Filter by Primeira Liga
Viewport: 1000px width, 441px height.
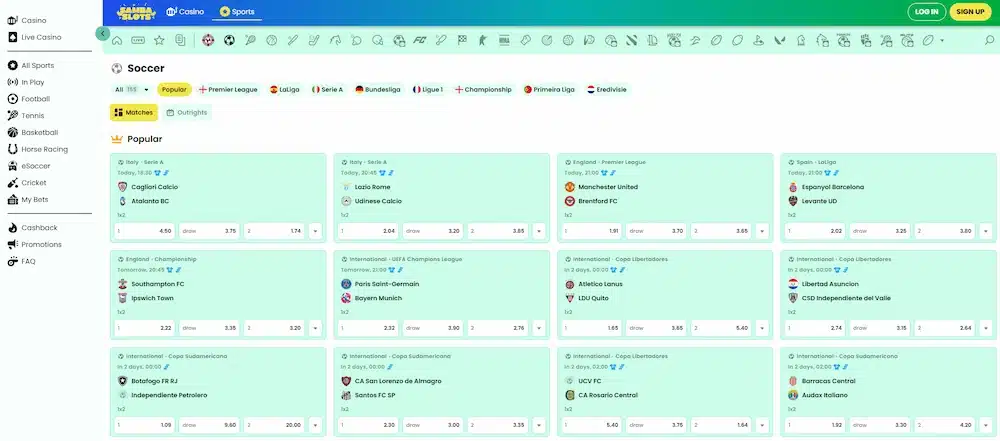click(549, 89)
